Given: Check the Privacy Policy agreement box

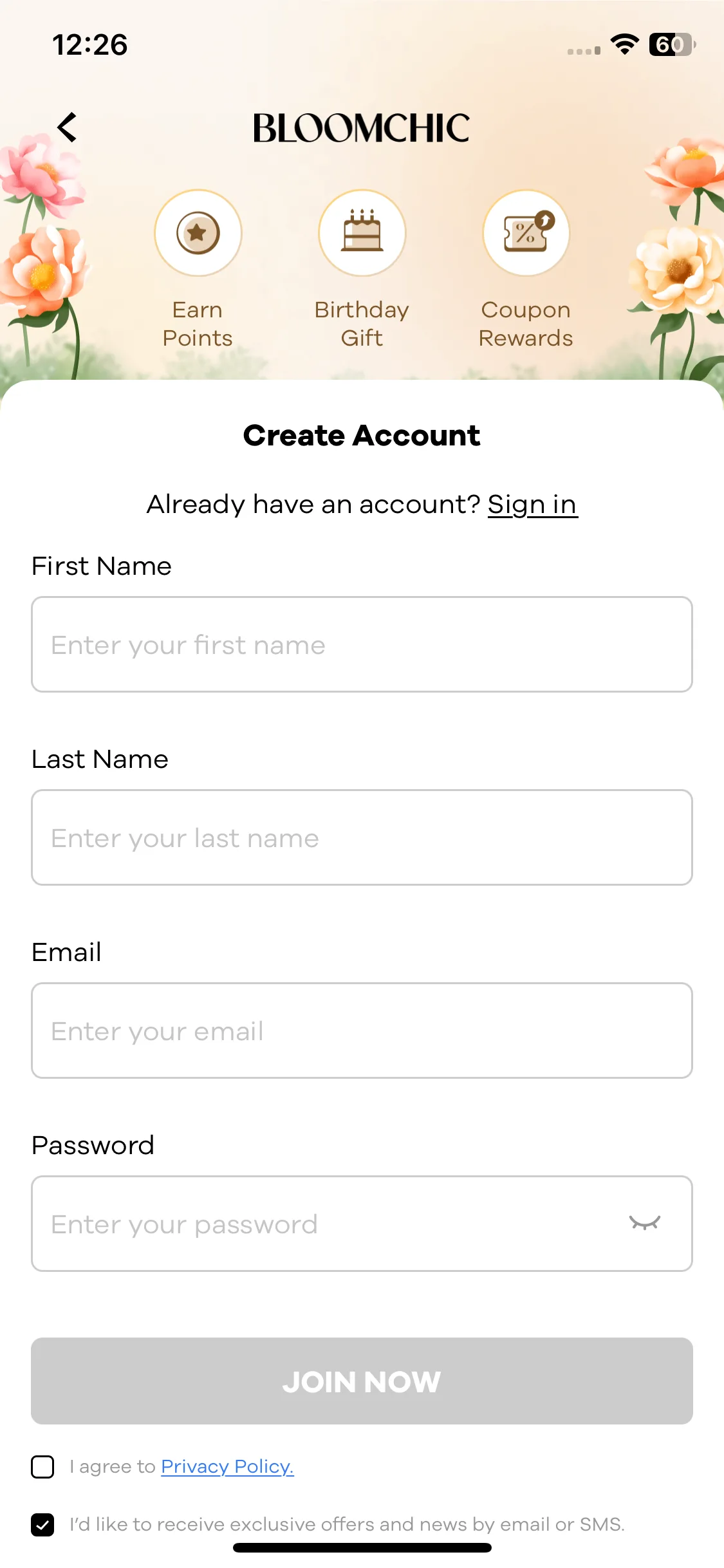Looking at the screenshot, I should 42,1467.
